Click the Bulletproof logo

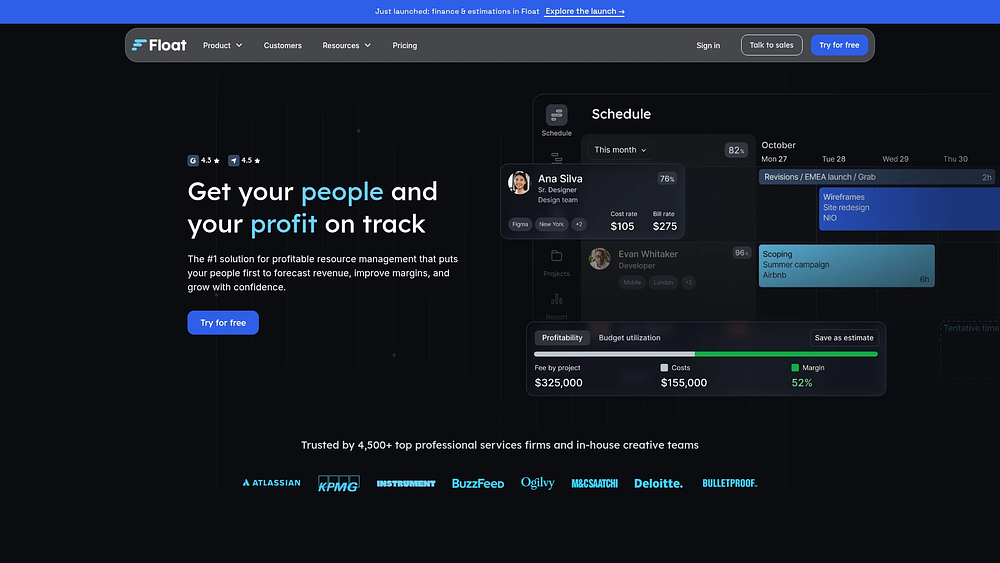pos(730,483)
